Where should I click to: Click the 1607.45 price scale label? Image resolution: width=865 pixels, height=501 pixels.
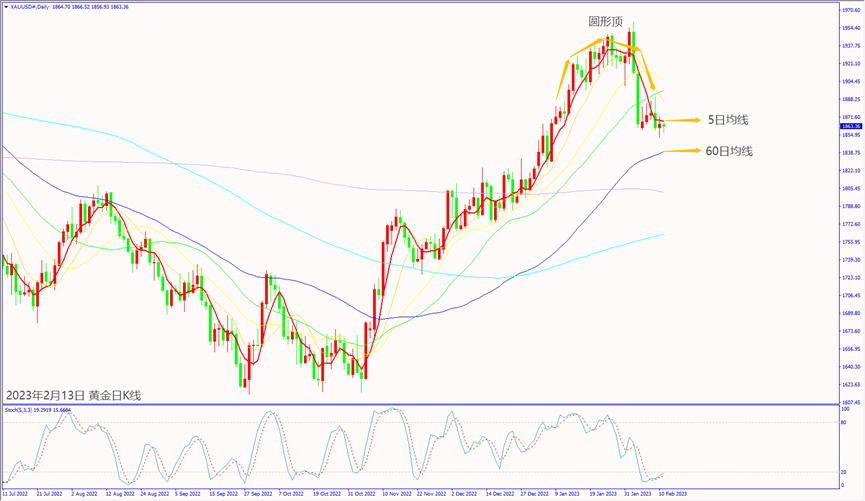[850, 402]
